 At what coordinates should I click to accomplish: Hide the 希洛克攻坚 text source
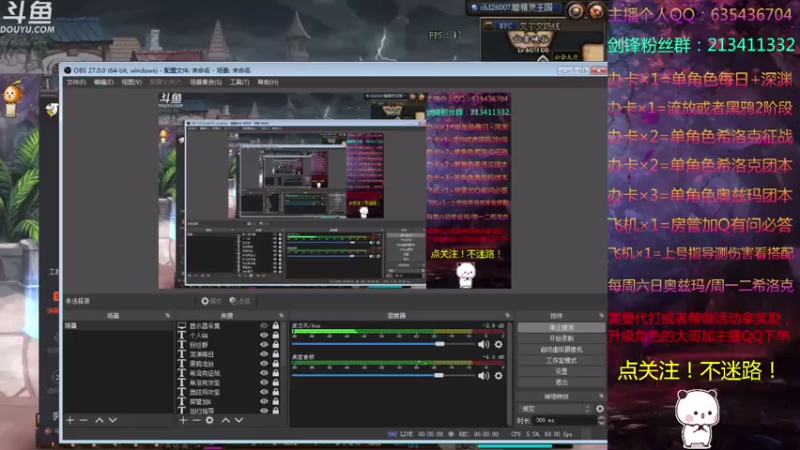[x=264, y=382]
